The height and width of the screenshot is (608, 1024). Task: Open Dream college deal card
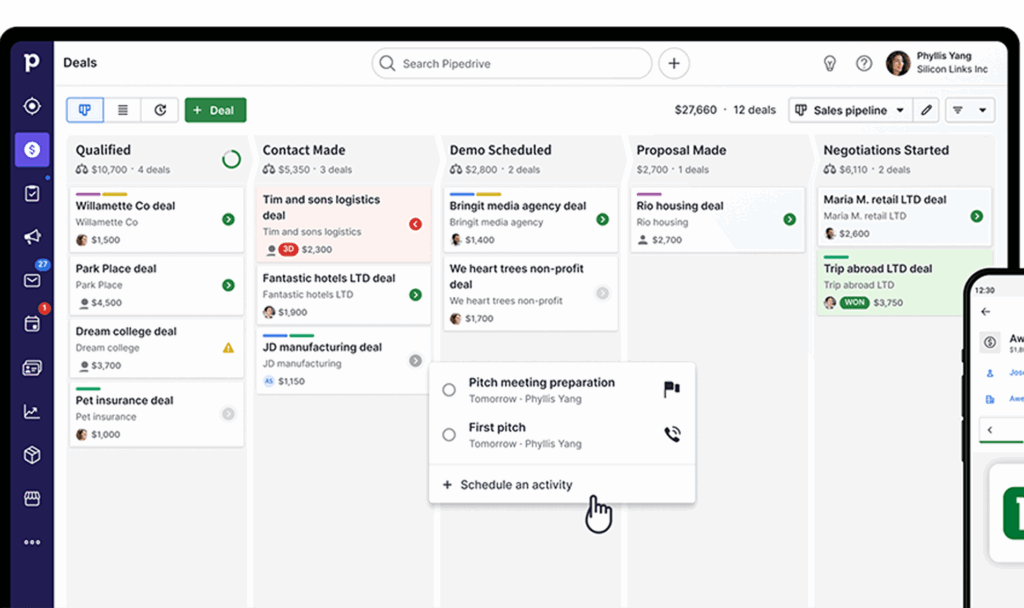click(157, 348)
